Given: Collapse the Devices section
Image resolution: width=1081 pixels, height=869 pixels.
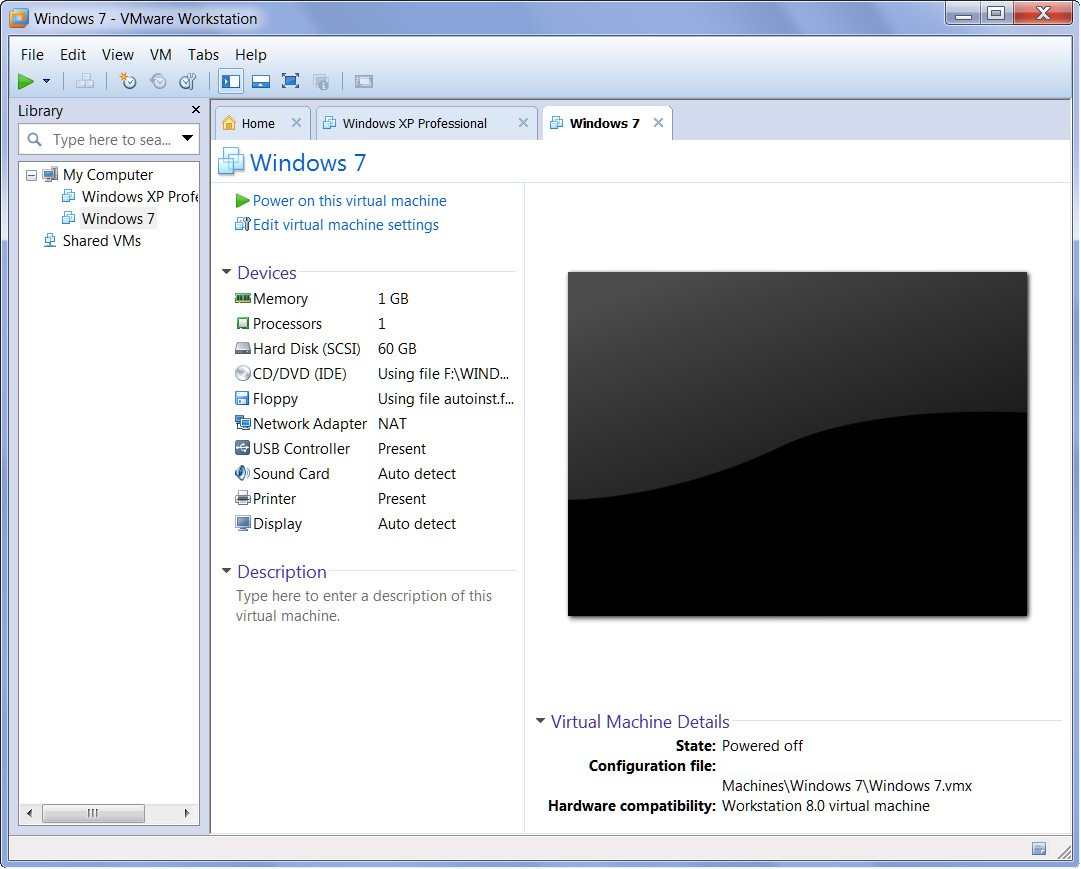Looking at the screenshot, I should 226,272.
